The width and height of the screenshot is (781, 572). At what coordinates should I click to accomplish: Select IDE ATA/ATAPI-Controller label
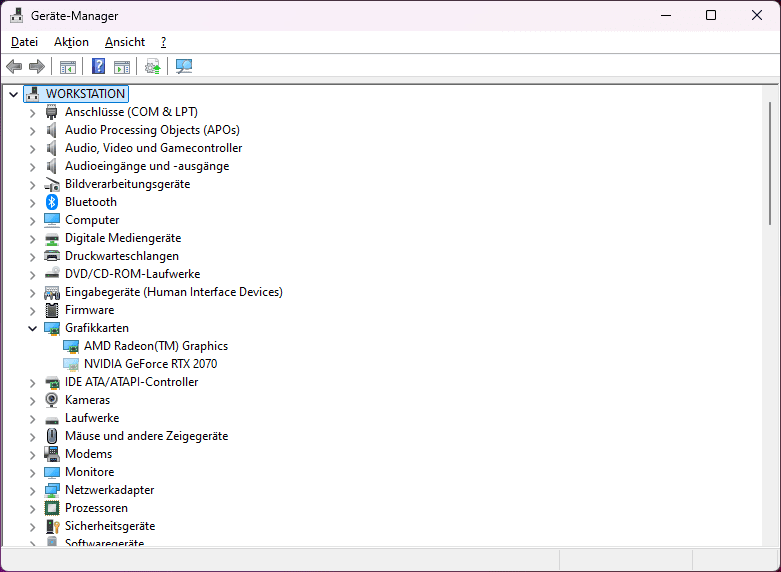click(131, 382)
